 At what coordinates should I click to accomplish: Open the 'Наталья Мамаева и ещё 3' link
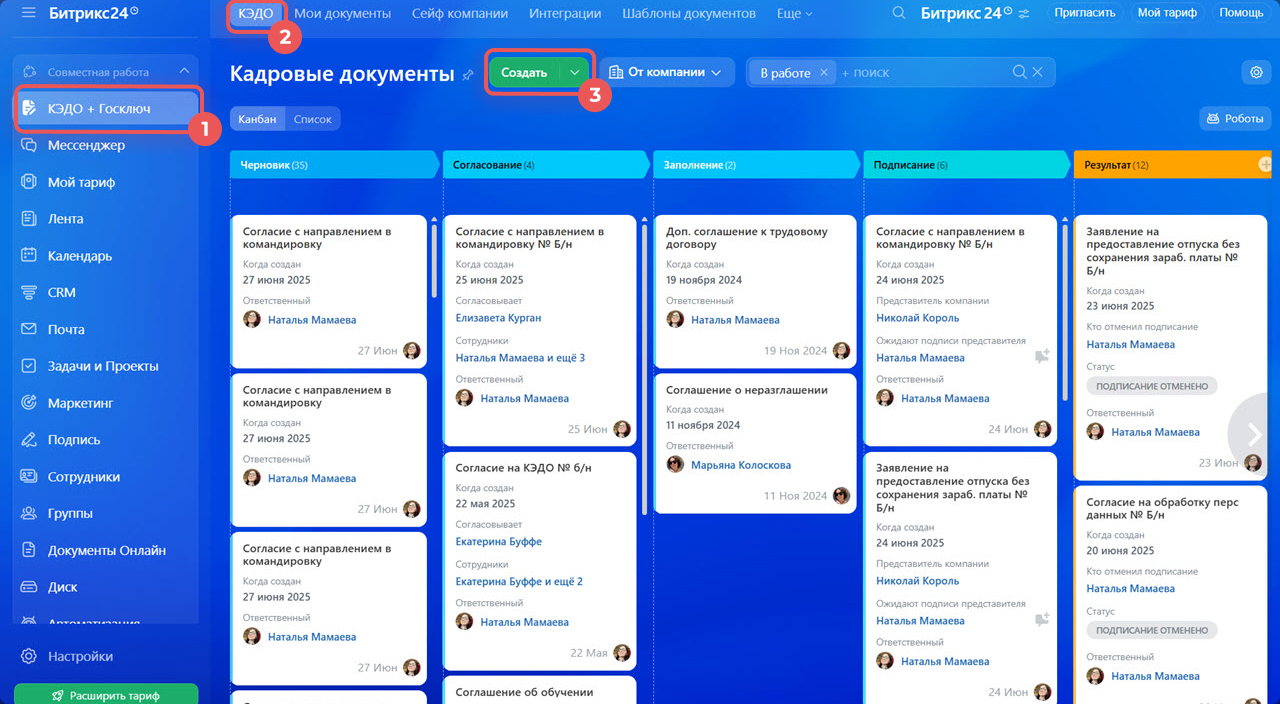pos(520,358)
